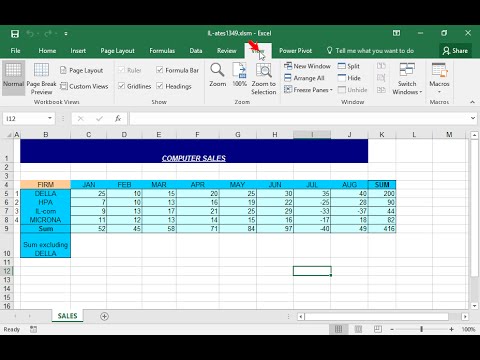Click the 100% zoom level in status bar
The height and width of the screenshot is (360, 480).
(468, 329)
